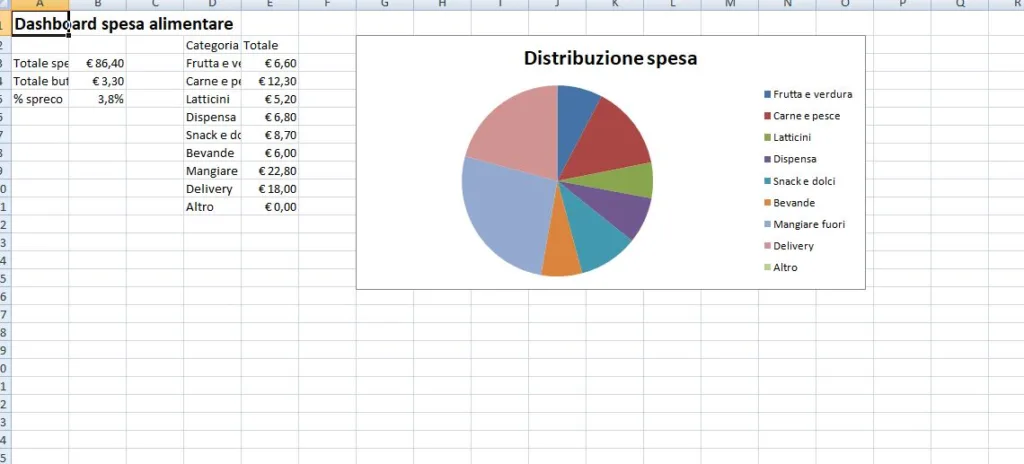Select the 'Latticini' legend entry in chart
Screen dimensions: 1024x464
pyautogui.click(x=792, y=138)
